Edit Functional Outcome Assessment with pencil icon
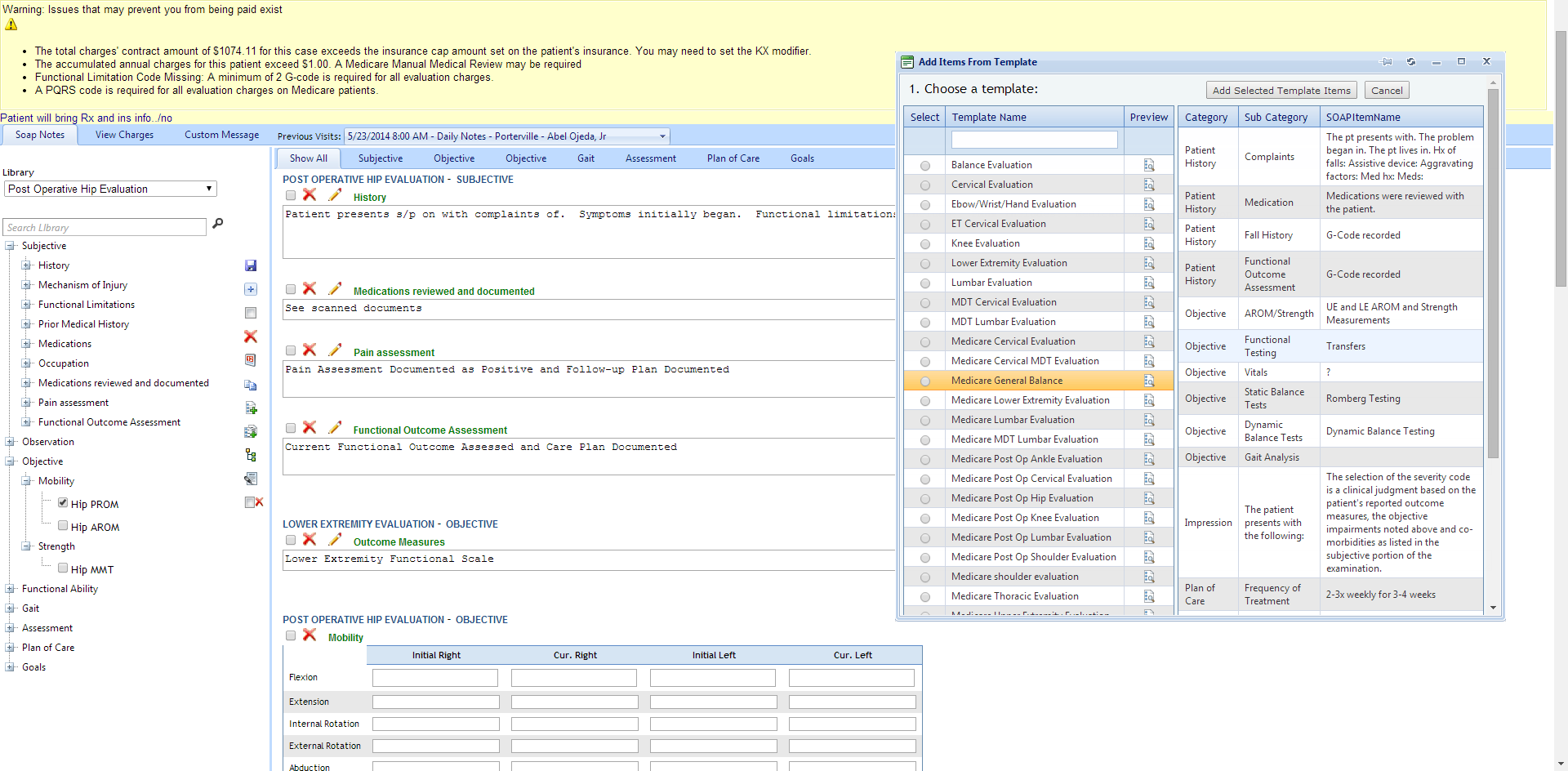1568x771 pixels. [x=335, y=427]
